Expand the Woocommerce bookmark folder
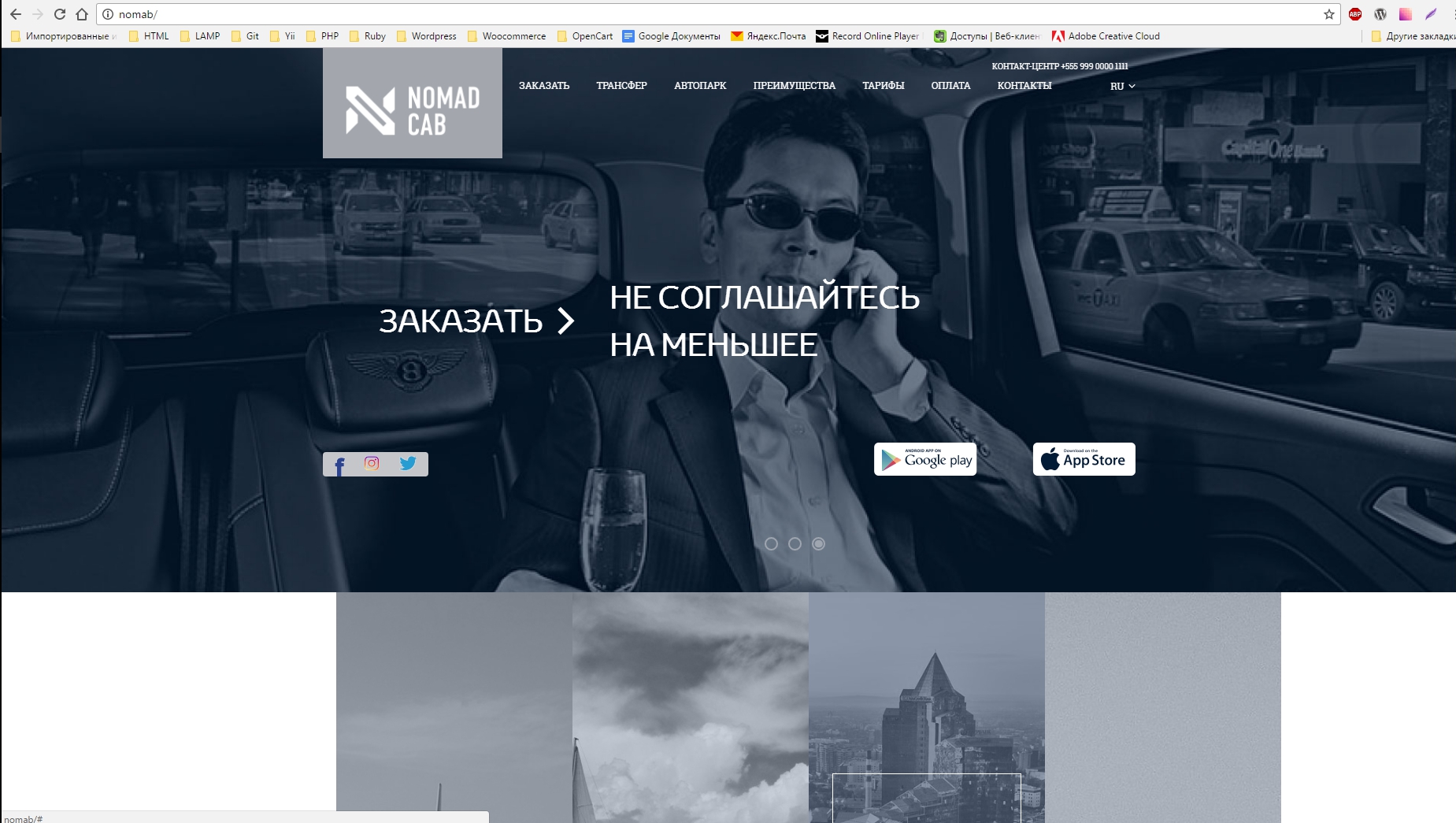 click(507, 36)
